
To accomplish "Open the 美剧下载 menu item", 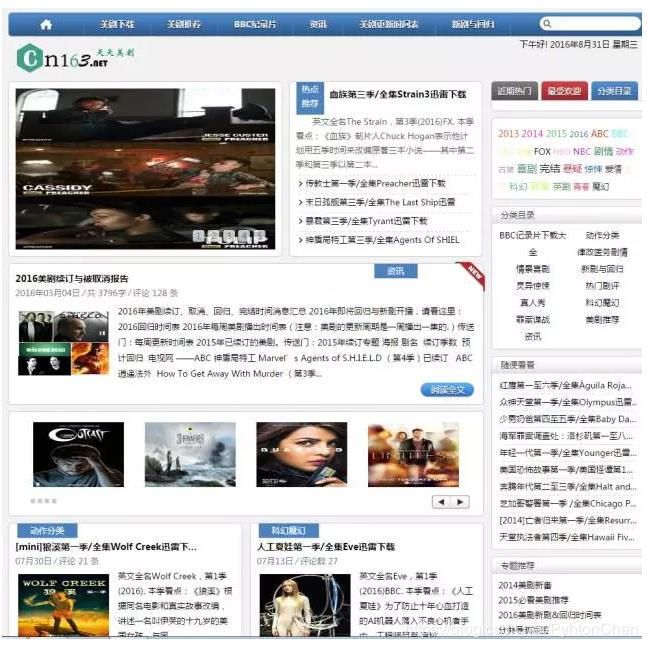I will click(117, 24).
